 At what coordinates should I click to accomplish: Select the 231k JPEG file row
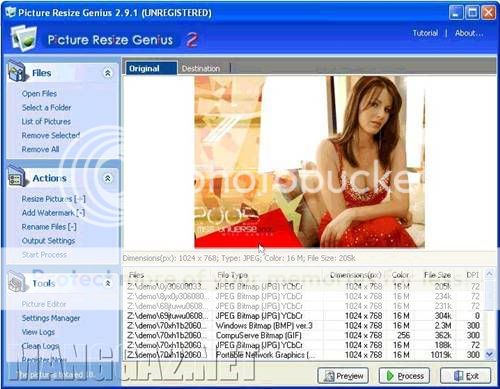click(304, 306)
